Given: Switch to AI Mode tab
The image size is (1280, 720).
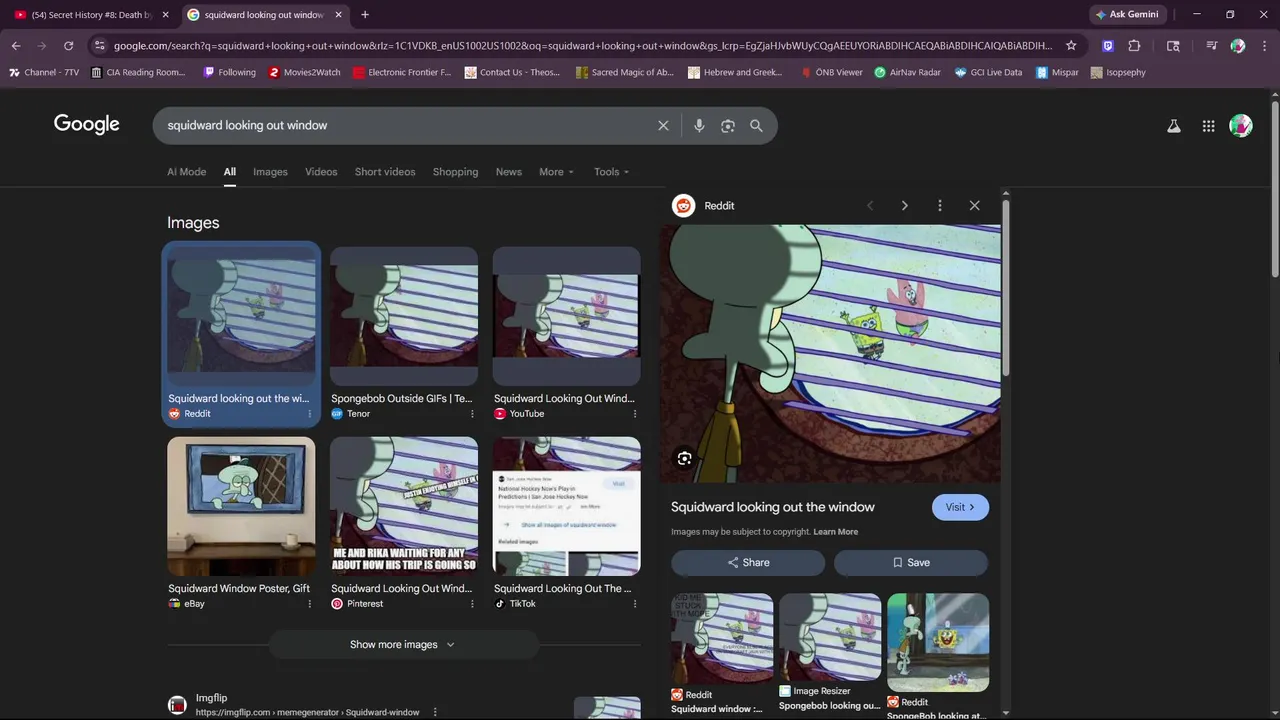Looking at the screenshot, I should click(186, 172).
